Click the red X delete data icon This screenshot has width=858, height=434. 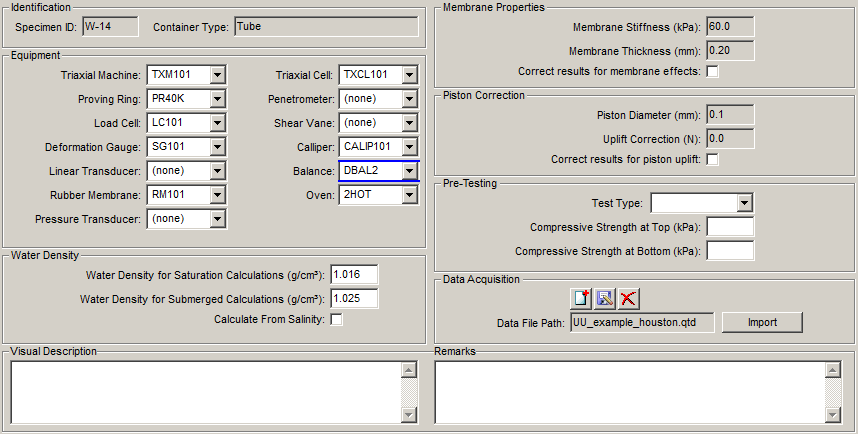(628, 298)
